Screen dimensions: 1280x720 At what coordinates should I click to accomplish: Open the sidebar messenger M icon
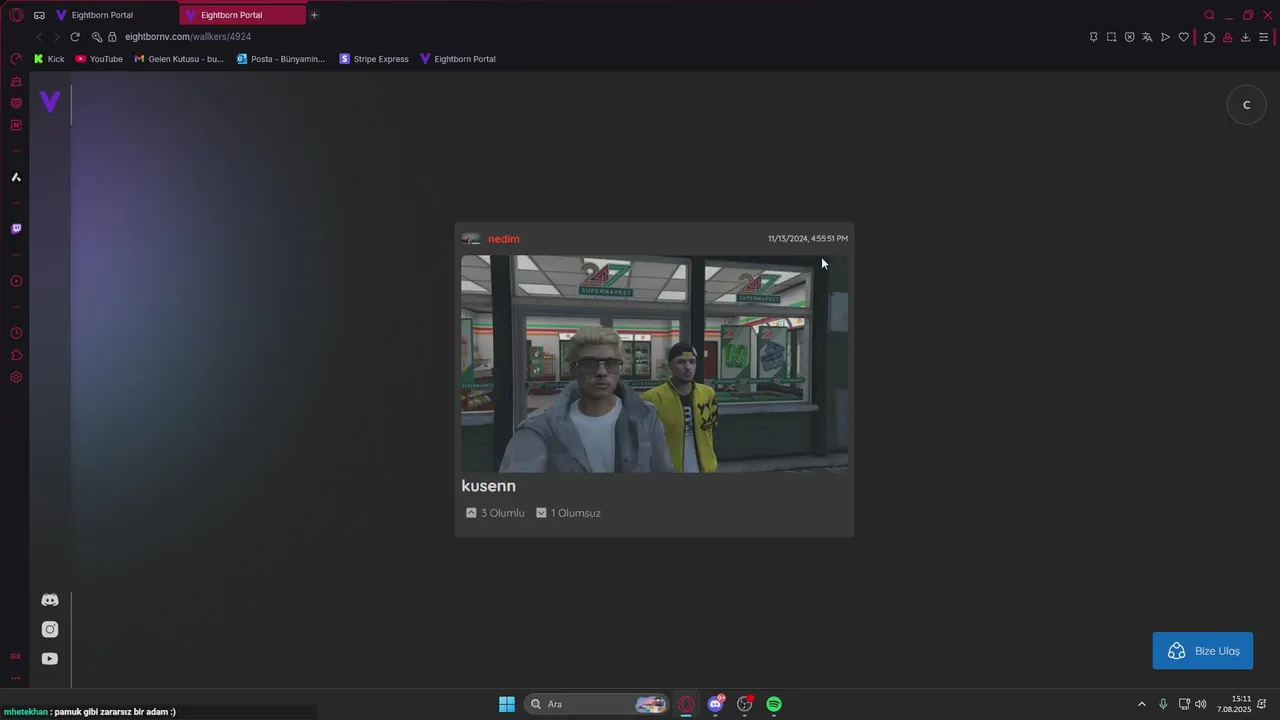pyautogui.click(x=16, y=125)
